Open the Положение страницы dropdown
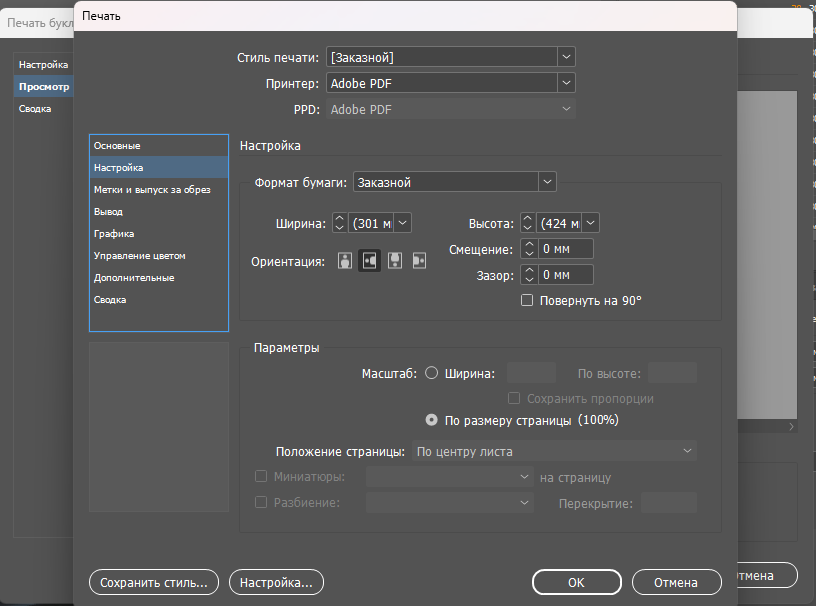816x606 pixels. [554, 451]
